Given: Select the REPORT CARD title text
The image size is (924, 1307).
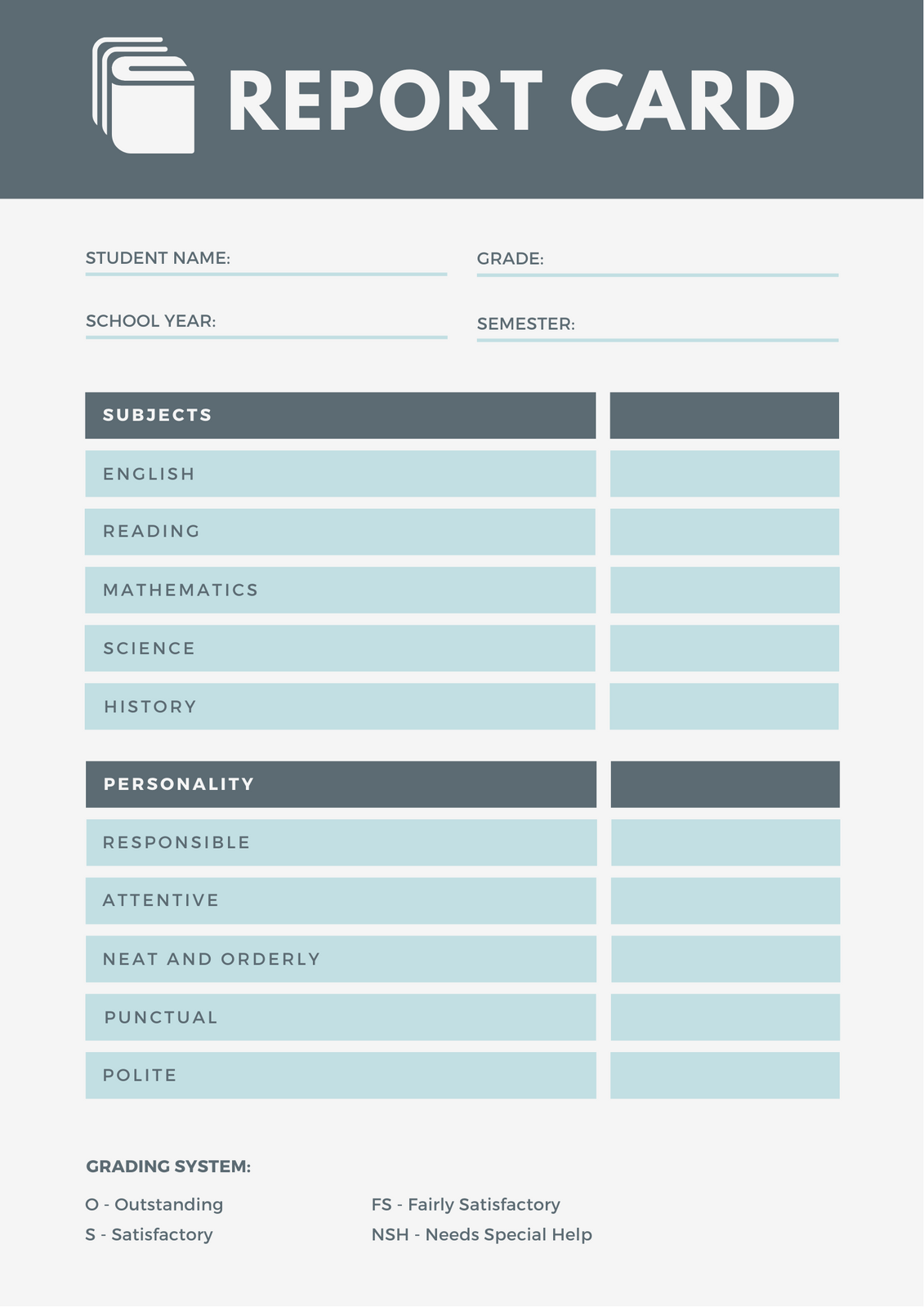Looking at the screenshot, I should (511, 100).
